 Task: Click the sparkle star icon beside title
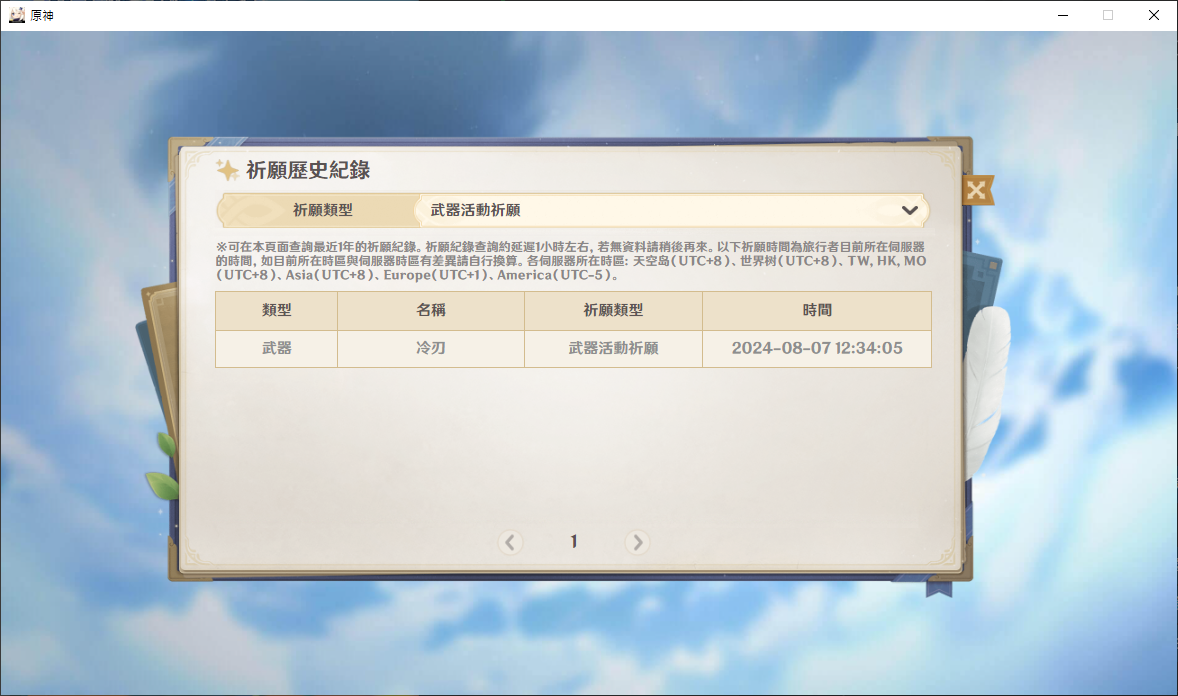coord(227,170)
